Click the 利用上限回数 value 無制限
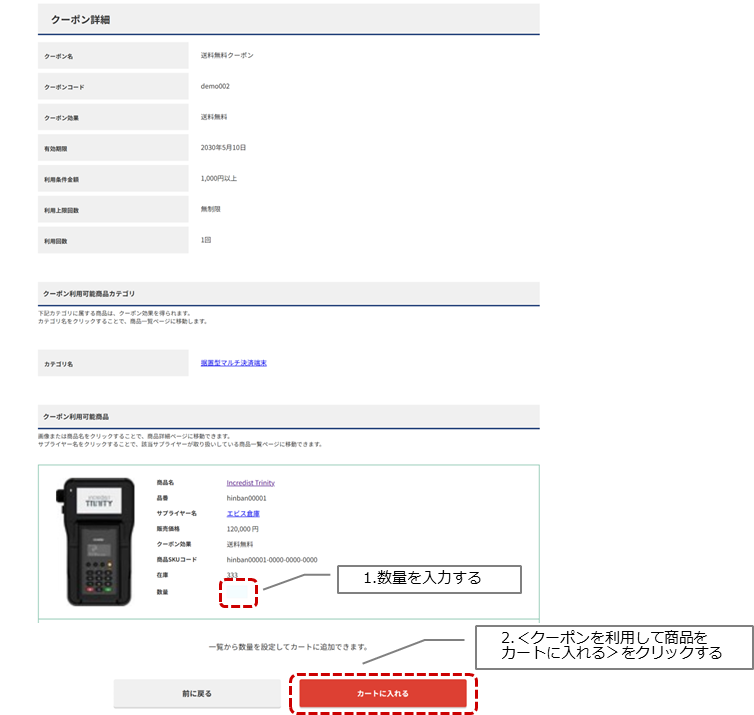The height and width of the screenshot is (715, 754). pyautogui.click(x=213, y=209)
